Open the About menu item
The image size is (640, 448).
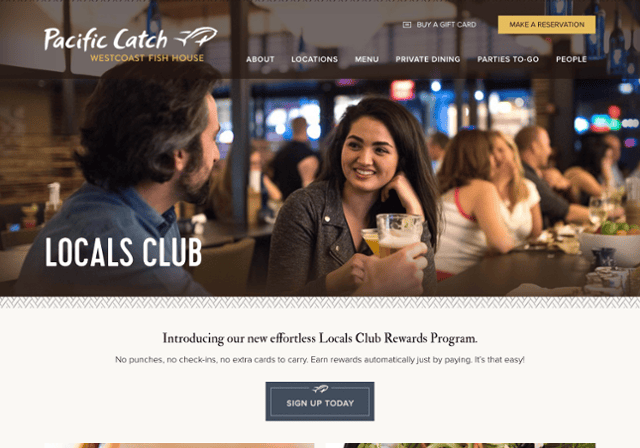pyautogui.click(x=260, y=59)
